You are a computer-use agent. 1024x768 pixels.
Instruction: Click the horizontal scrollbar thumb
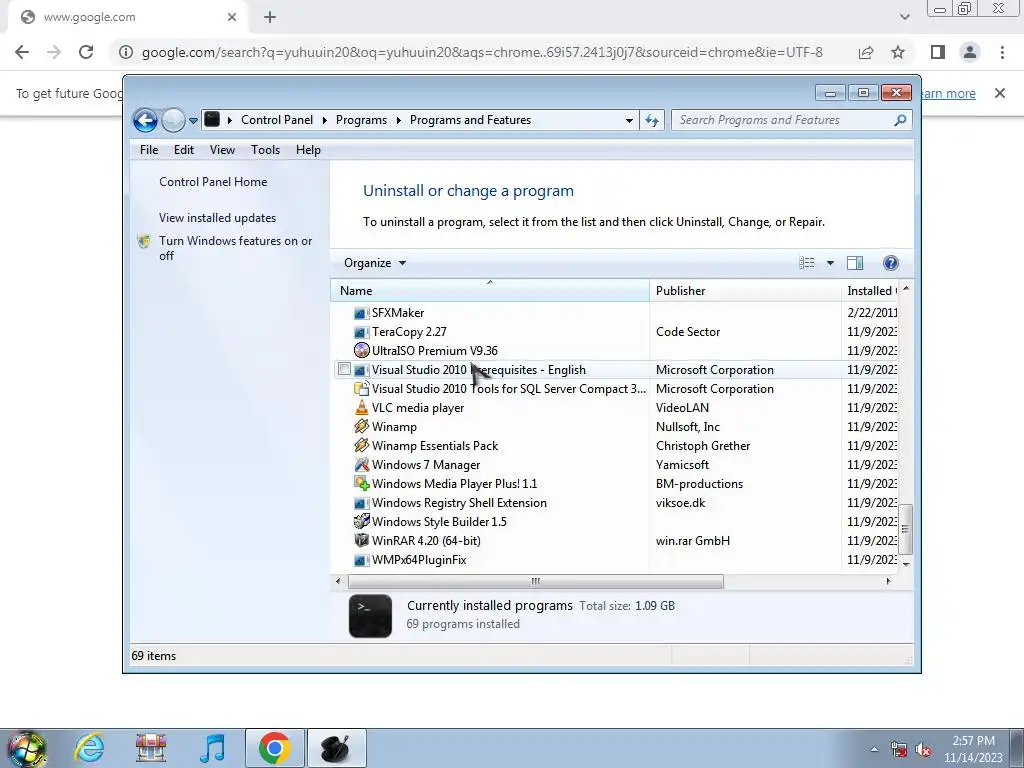pos(536,581)
